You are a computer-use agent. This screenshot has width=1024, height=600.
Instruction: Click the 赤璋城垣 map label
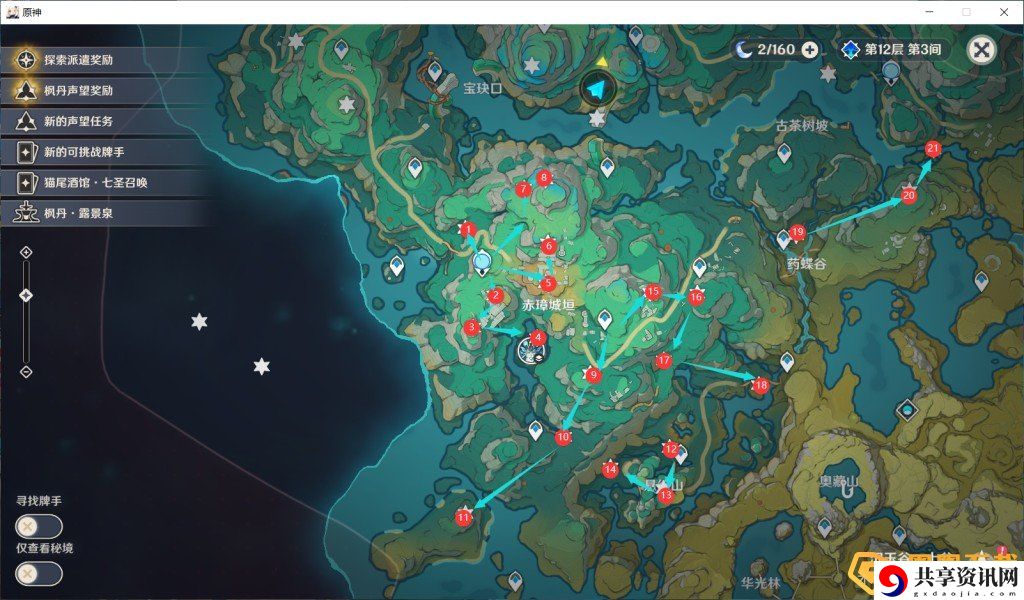pos(549,305)
